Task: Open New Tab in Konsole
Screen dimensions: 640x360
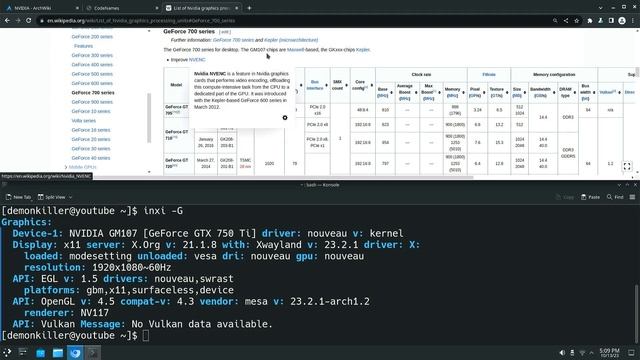Action: [x=18, y=197]
